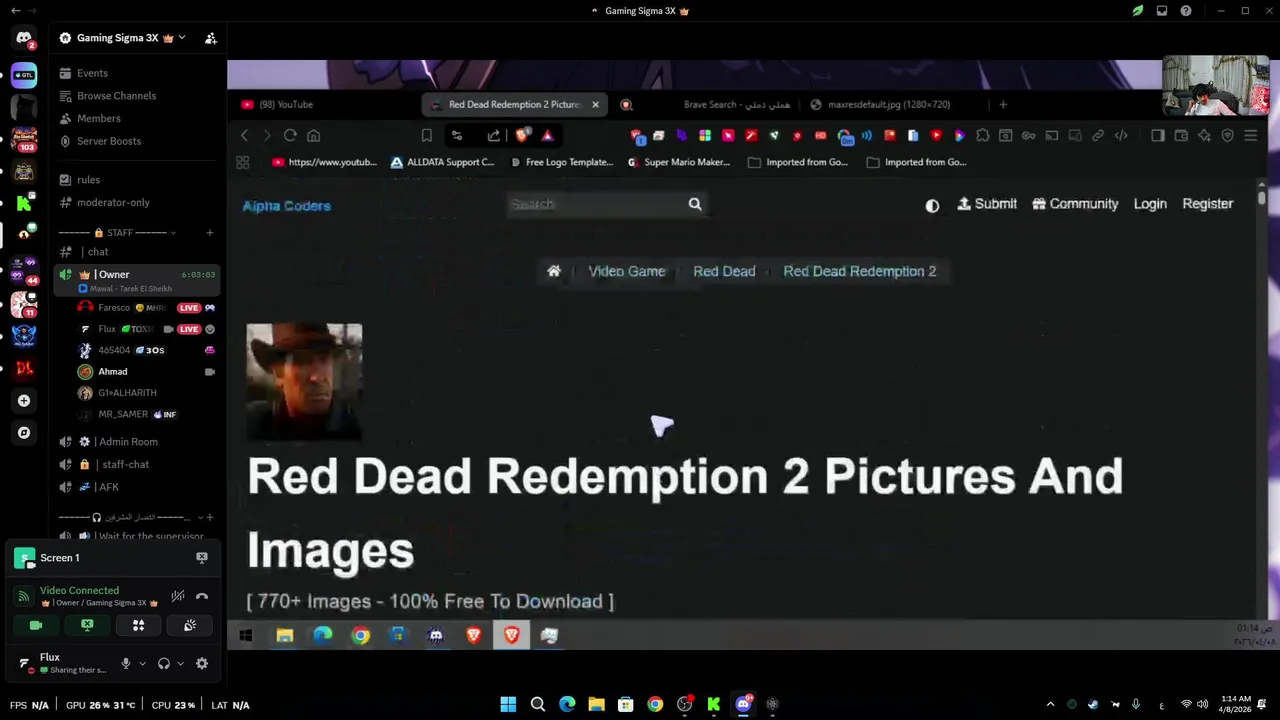Select user Faresco in voice list

[147, 308]
